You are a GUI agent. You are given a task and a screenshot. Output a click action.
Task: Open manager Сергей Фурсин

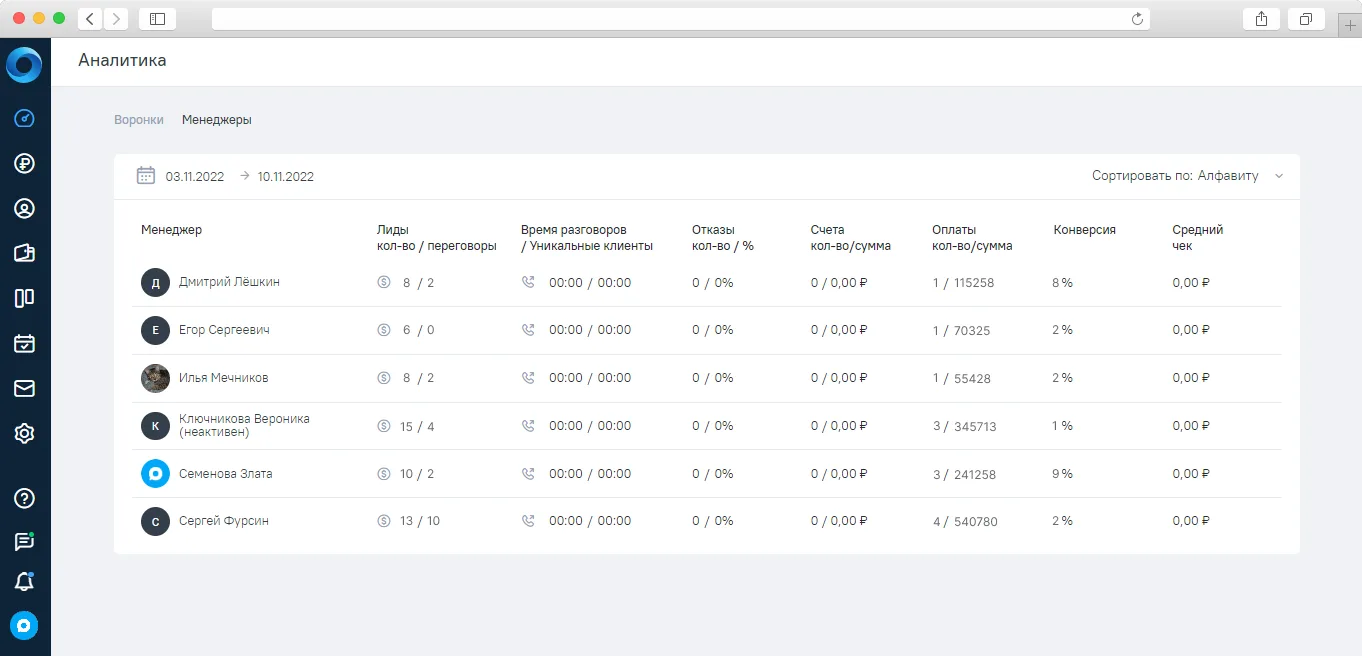pos(224,521)
